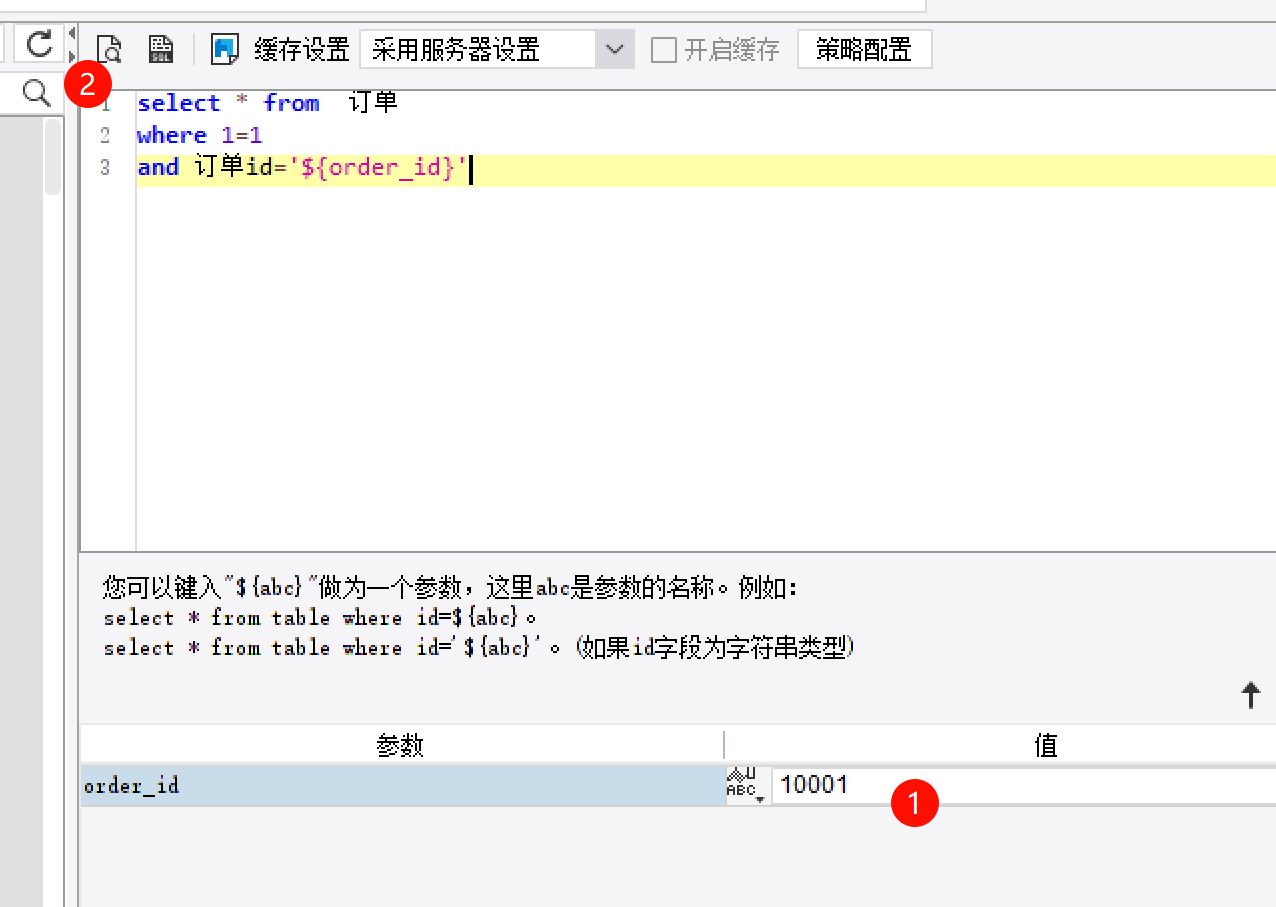The height and width of the screenshot is (907, 1276).
Task: Click the SQL line with 订单id='${order_id}'
Action: point(302,168)
